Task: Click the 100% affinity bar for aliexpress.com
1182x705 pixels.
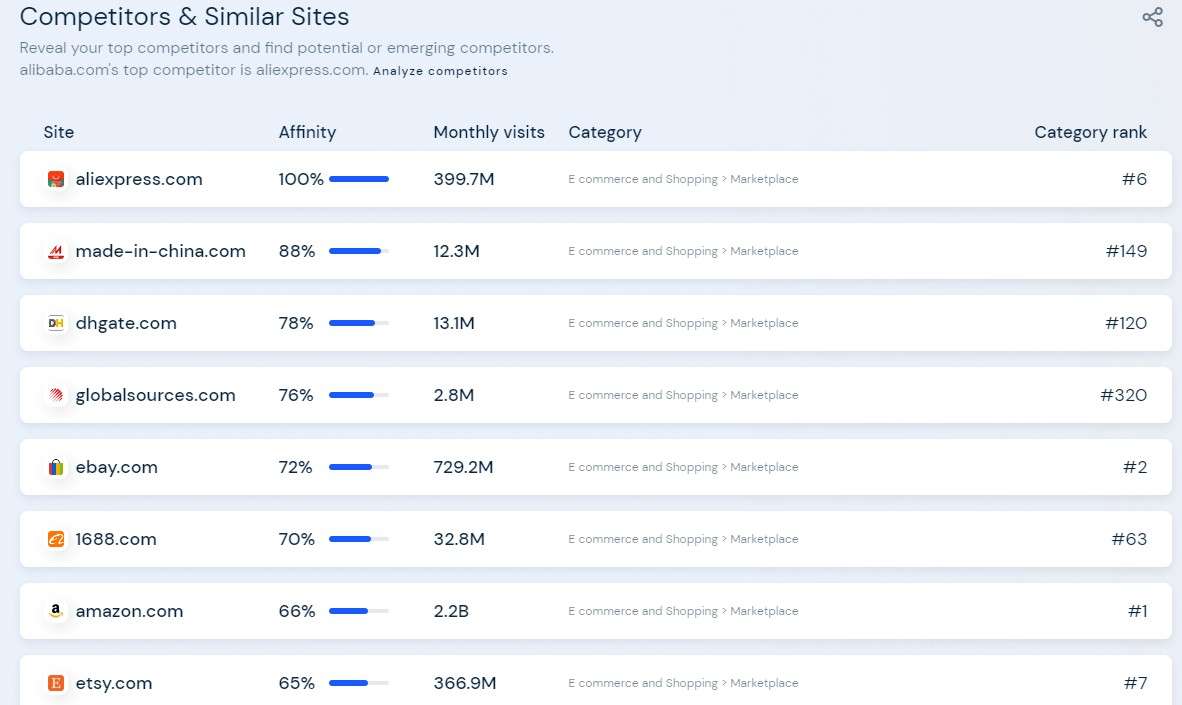Action: [359, 179]
